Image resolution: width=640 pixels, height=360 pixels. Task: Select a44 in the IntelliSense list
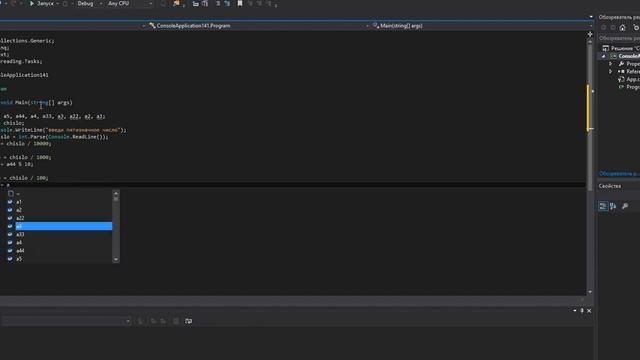pos(59,251)
